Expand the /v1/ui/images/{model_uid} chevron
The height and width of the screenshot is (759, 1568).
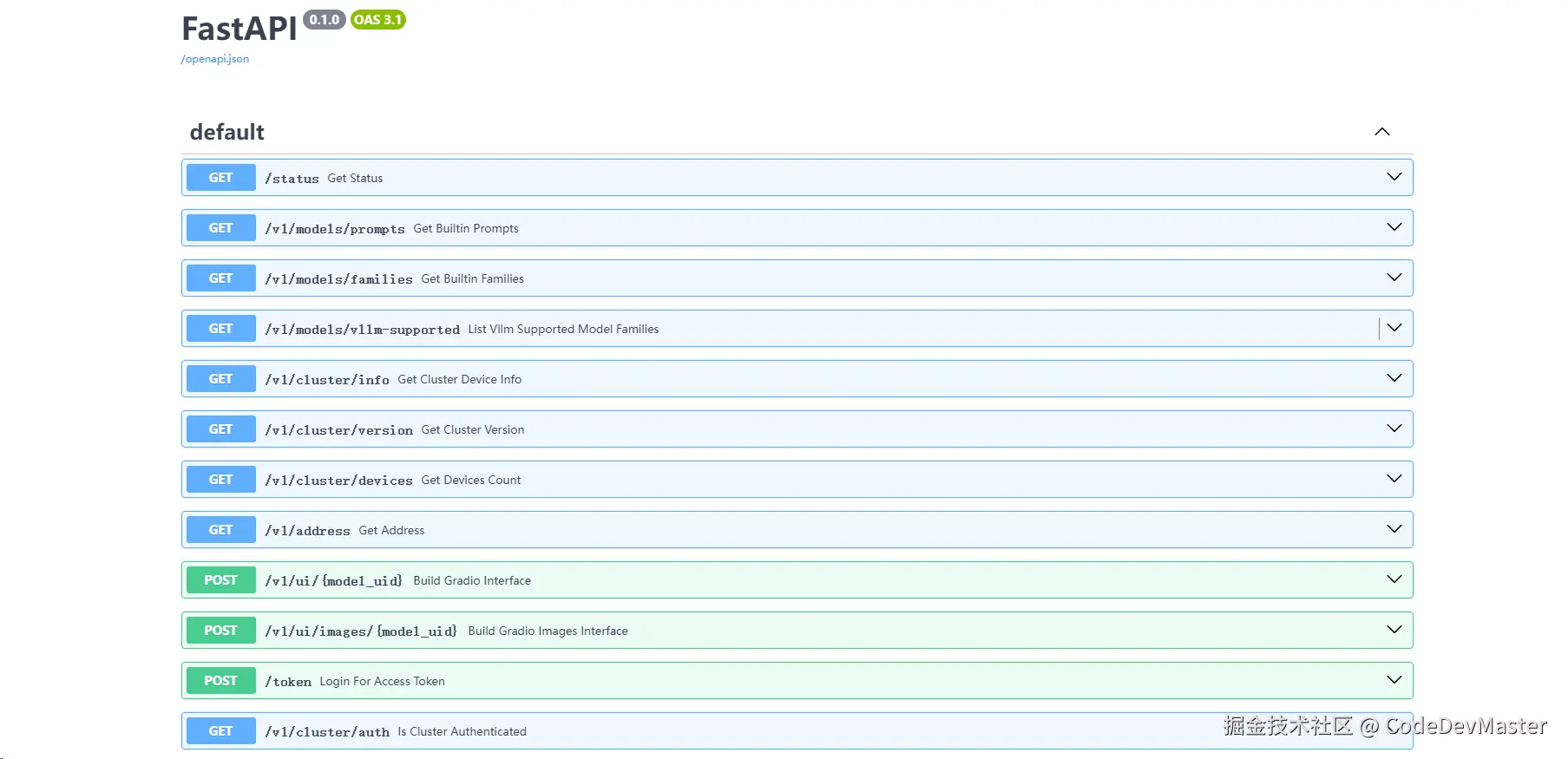pyautogui.click(x=1394, y=630)
